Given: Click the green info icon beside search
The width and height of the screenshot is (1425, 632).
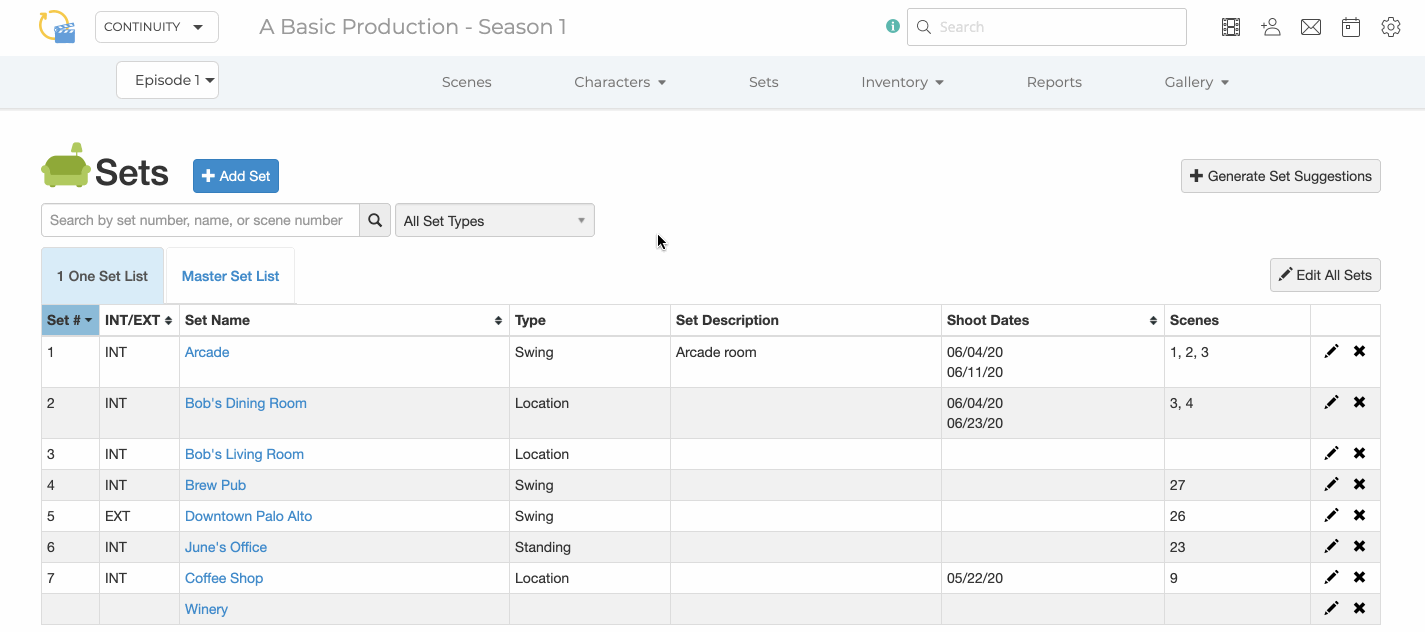Looking at the screenshot, I should point(893,27).
